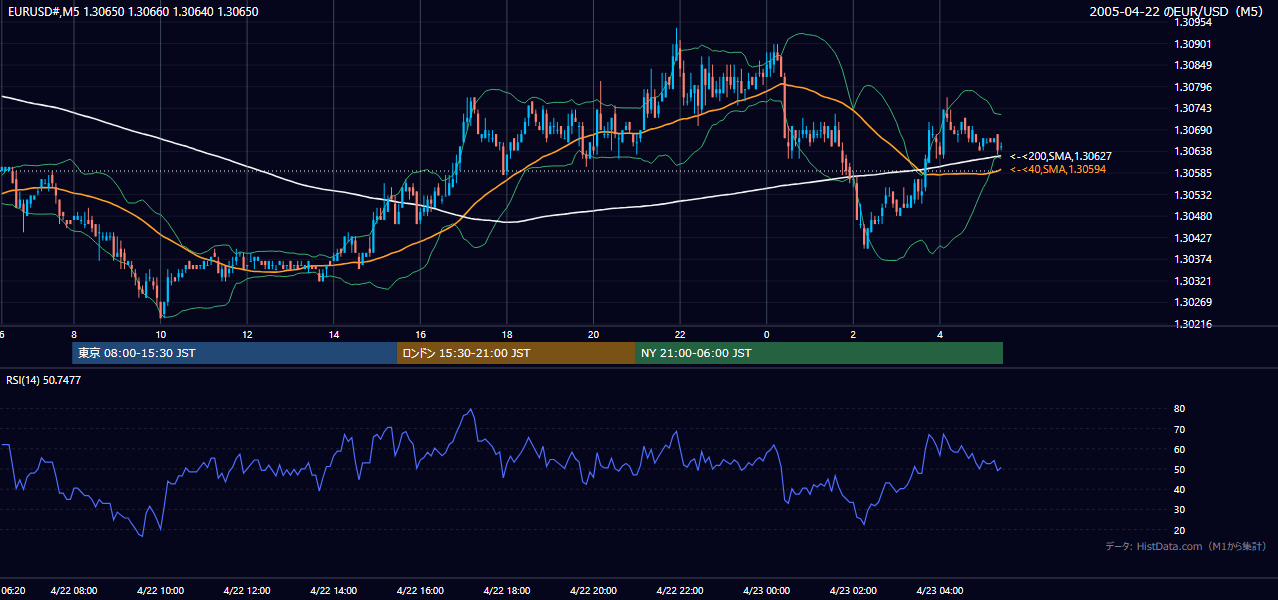Click the 4/23 02:00 time label
Screen dimensions: 1278x600
click(x=853, y=591)
